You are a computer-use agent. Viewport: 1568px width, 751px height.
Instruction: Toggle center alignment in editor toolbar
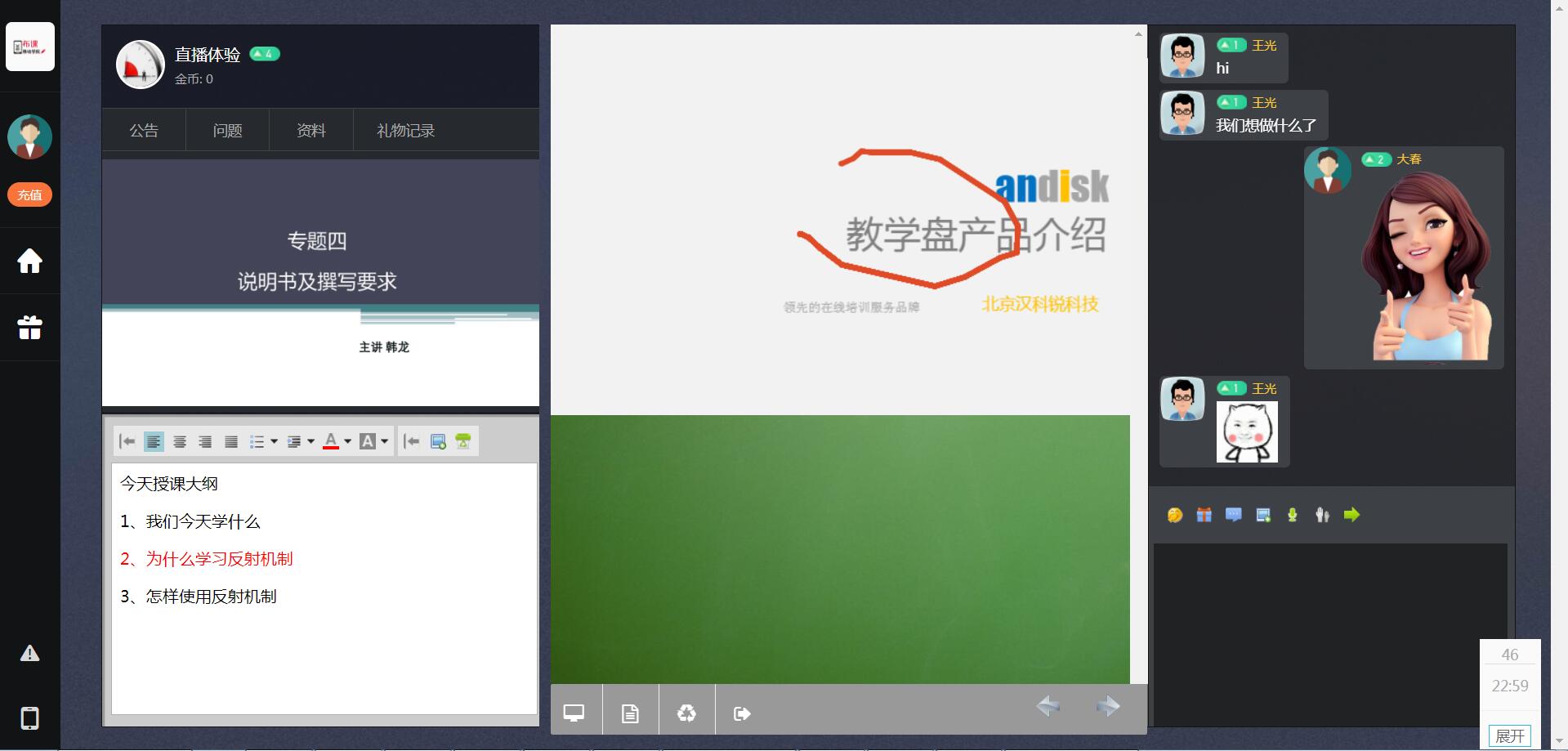point(180,442)
